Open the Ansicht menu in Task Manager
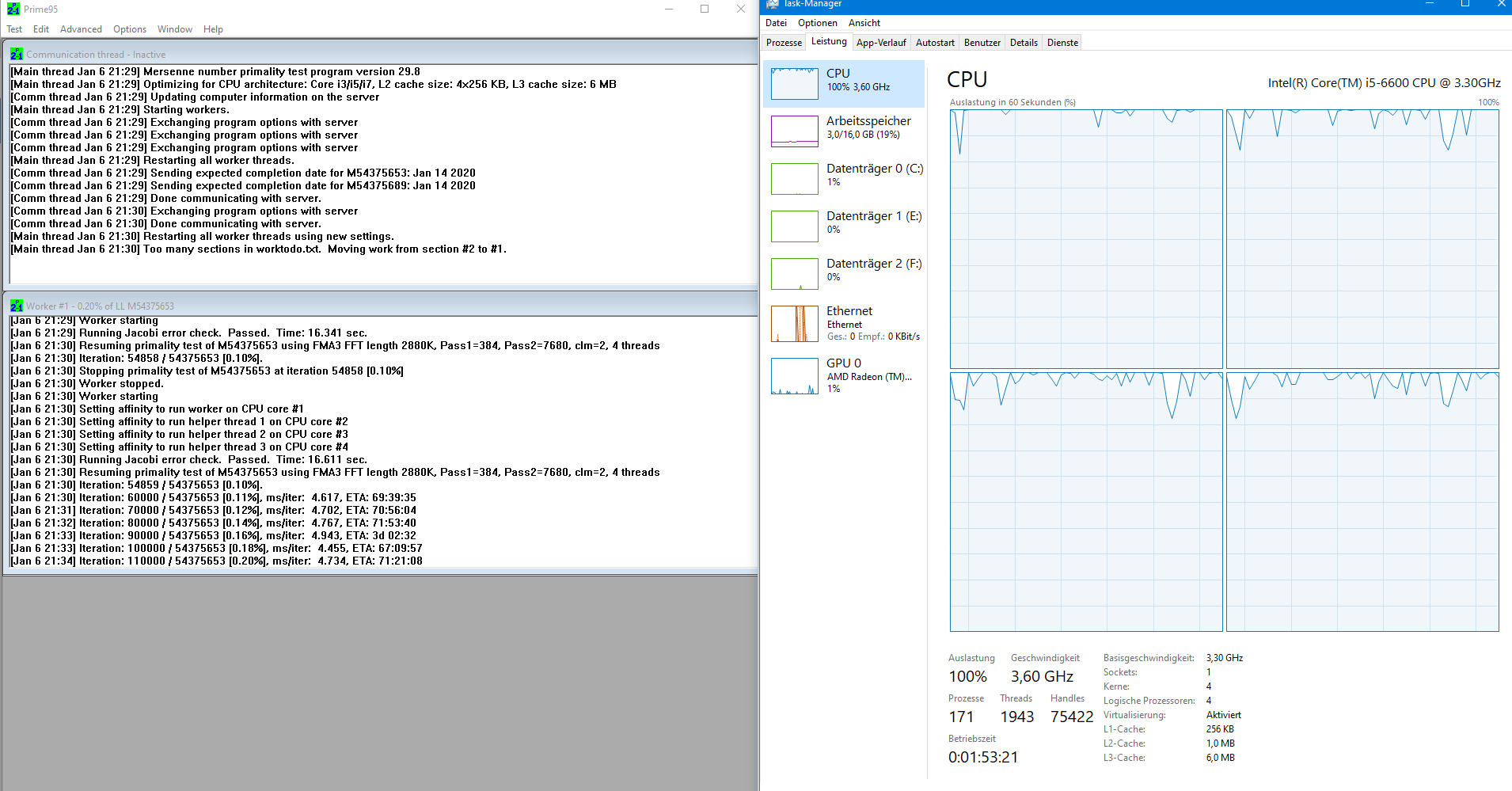The width and height of the screenshot is (1512, 791). (x=864, y=23)
